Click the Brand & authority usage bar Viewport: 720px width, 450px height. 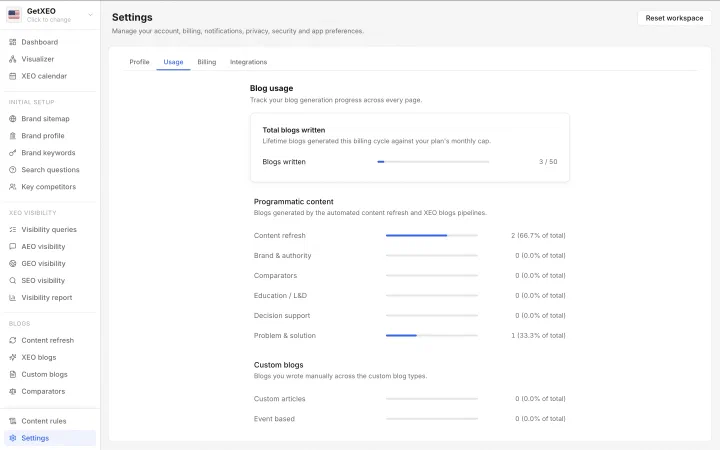[x=432, y=255]
